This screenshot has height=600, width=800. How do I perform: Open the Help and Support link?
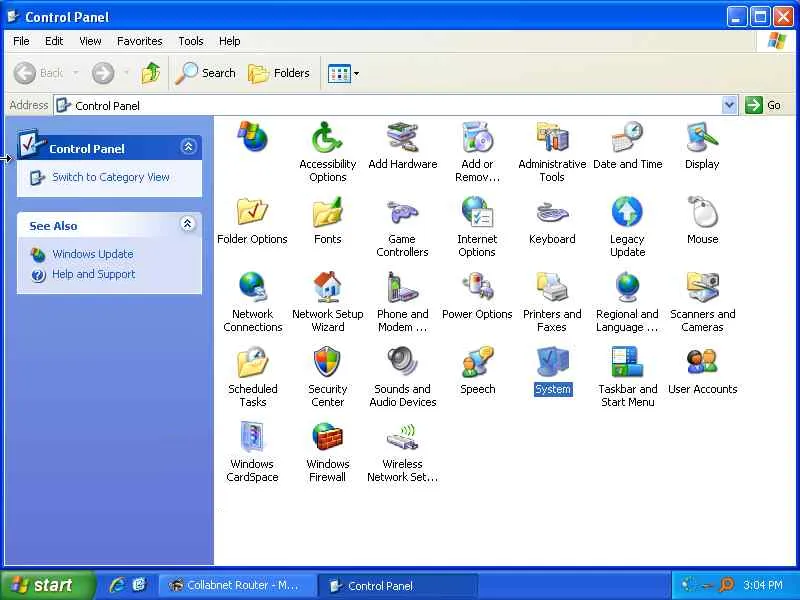(94, 274)
